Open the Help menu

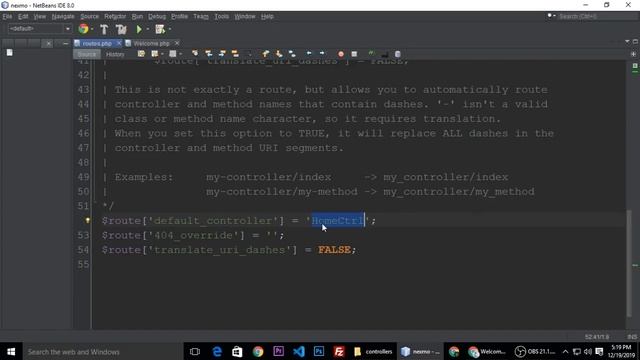pos(267,17)
